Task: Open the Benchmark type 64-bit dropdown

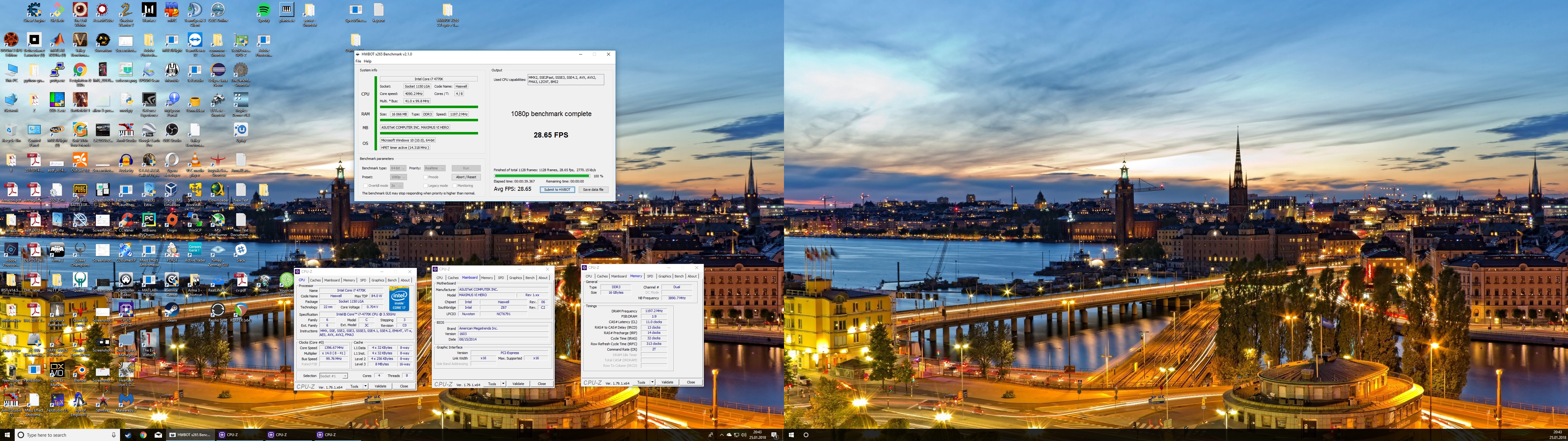Action: point(398,168)
